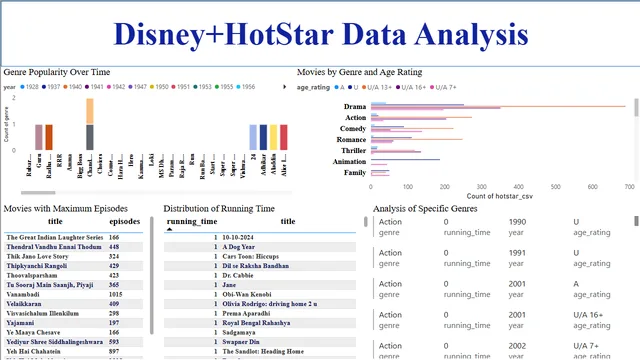The image size is (640, 360).
Task: Click Movies by Genre and Age Rating title
Action: [x=360, y=72]
